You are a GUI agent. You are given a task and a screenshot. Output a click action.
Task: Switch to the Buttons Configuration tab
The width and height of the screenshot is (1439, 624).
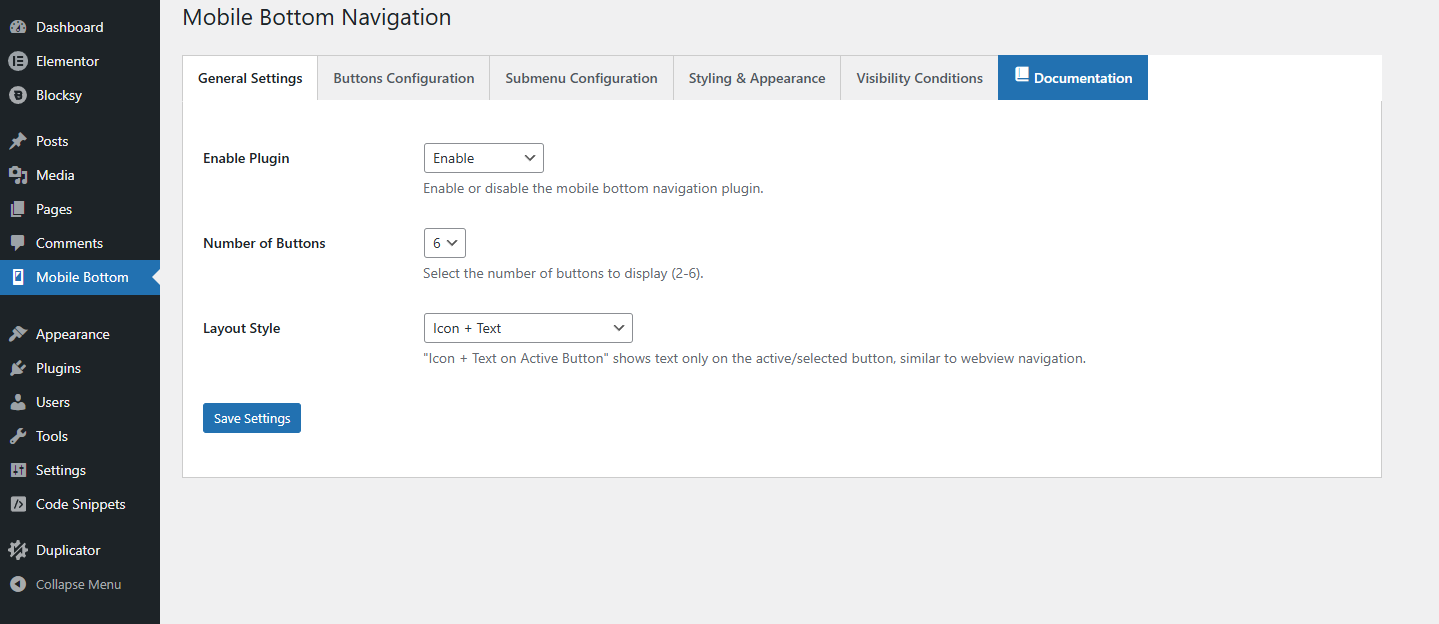click(403, 78)
